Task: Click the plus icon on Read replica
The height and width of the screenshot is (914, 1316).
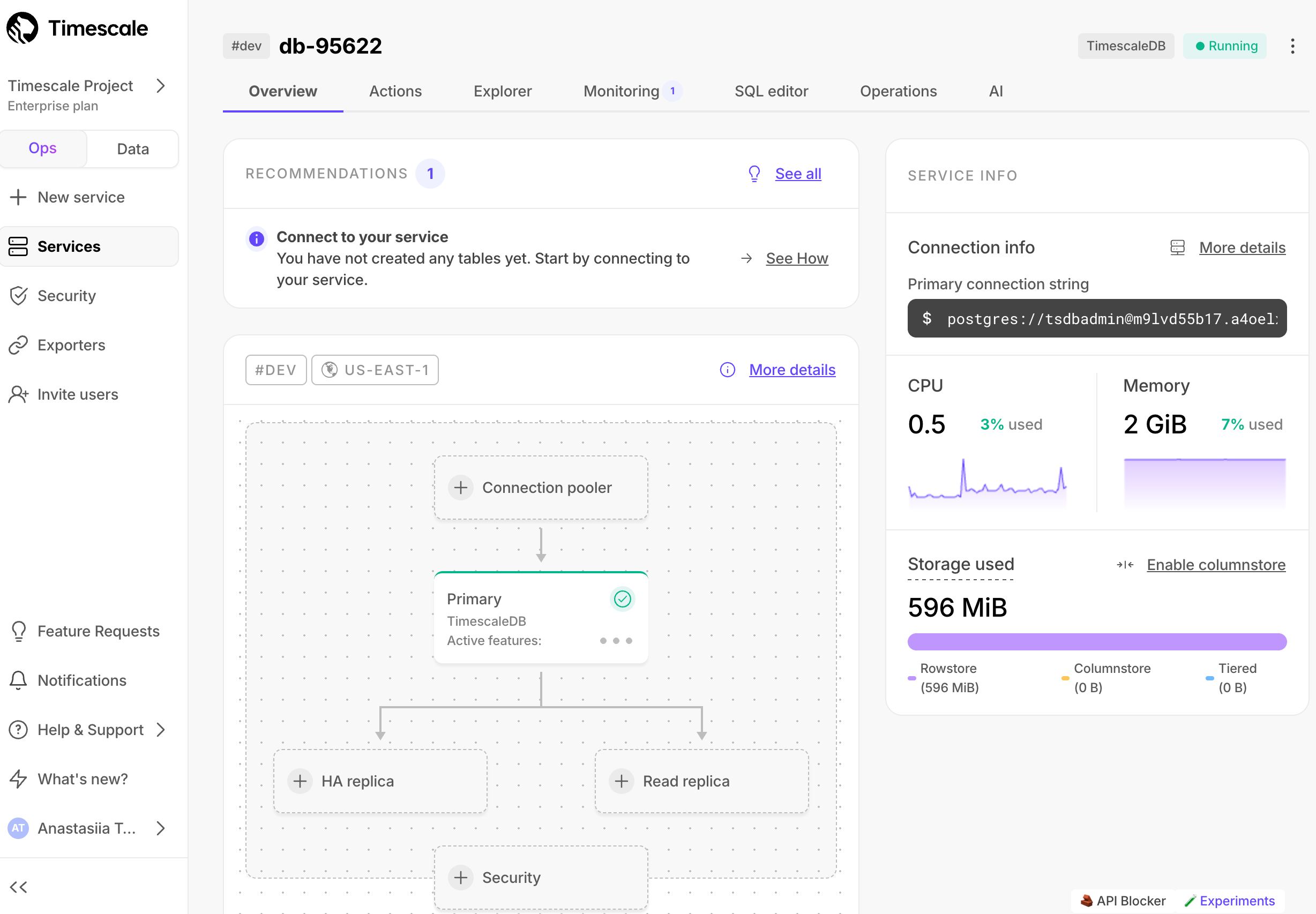Action: 622,781
